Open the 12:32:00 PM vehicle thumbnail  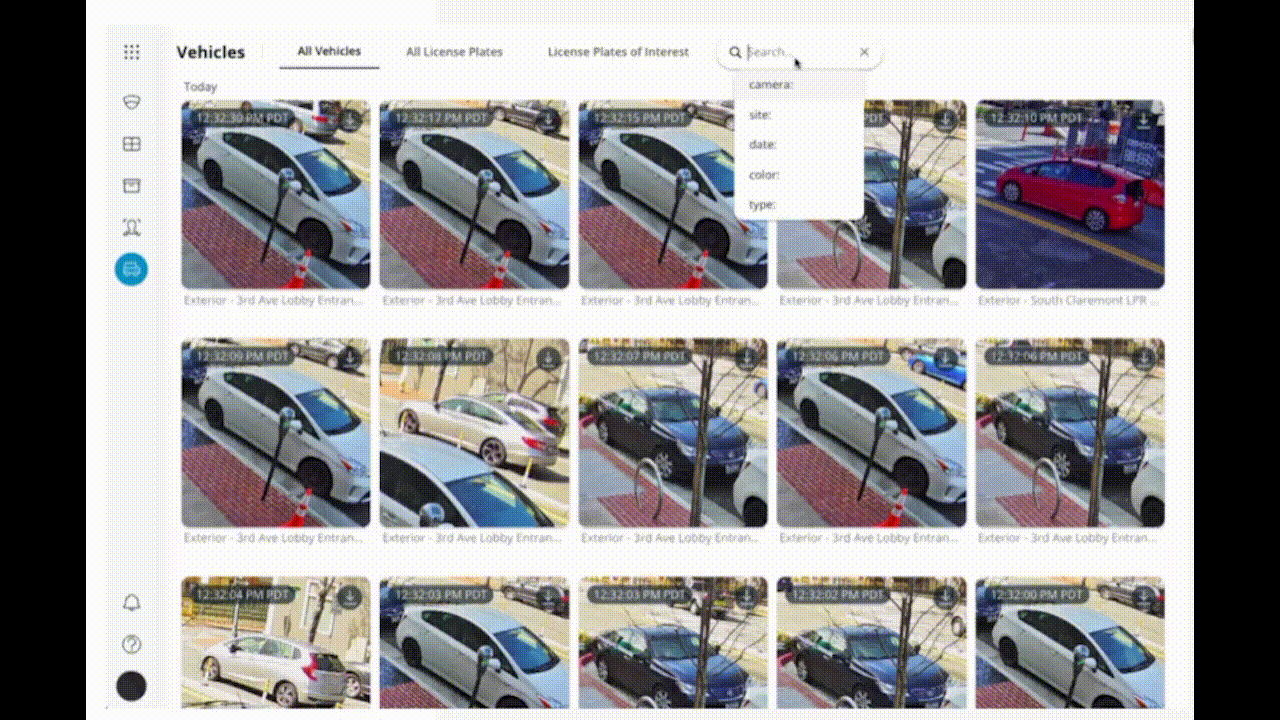pos(1070,642)
